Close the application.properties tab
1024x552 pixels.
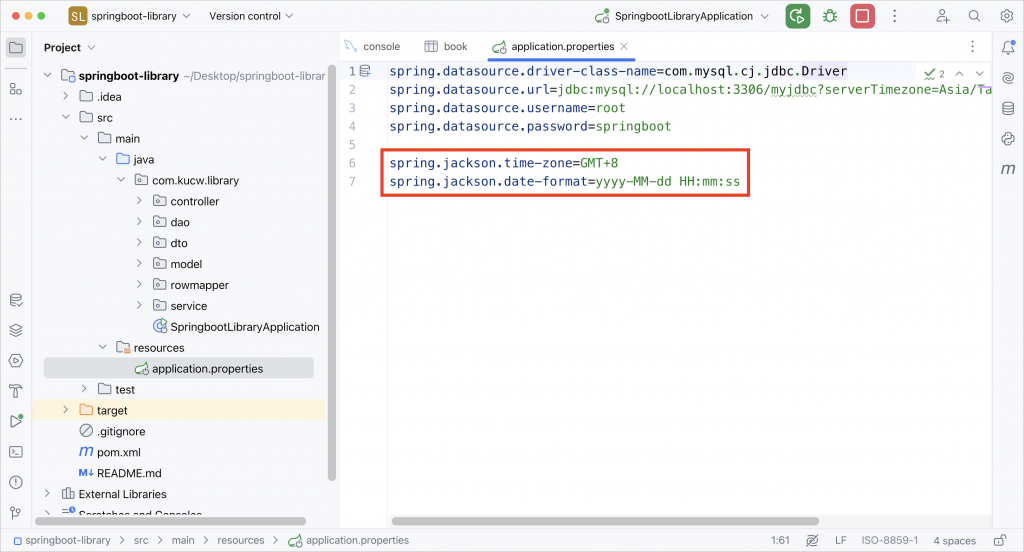[624, 46]
